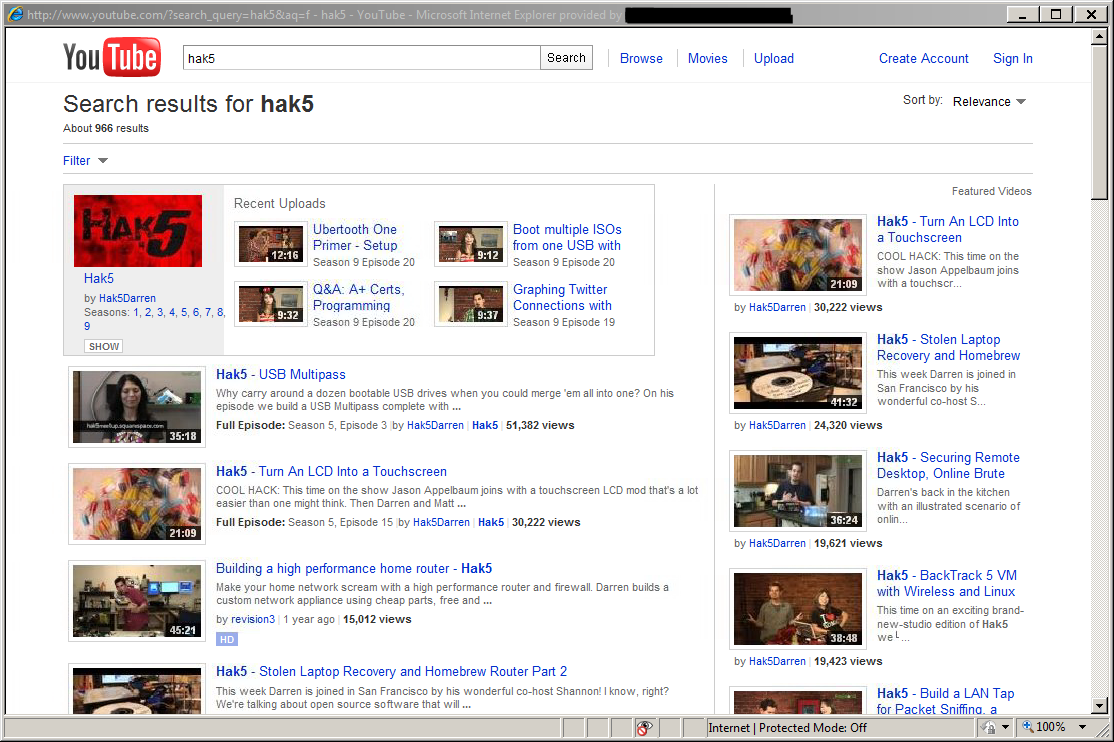1114x742 pixels.
Task: Click the 21:09 thumbnail in main results
Action: point(137,504)
